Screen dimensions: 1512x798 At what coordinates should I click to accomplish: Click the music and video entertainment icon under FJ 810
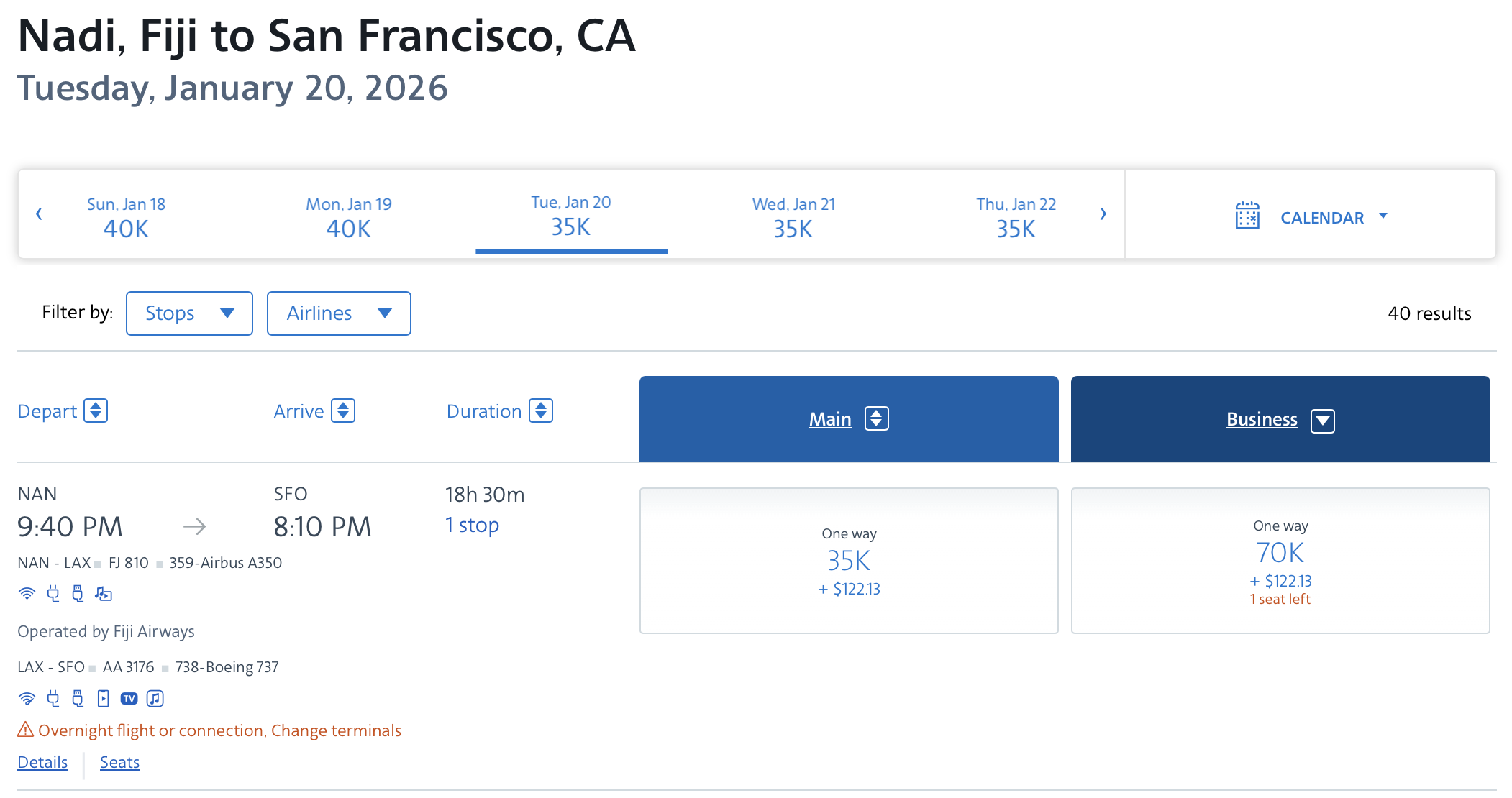[104, 594]
